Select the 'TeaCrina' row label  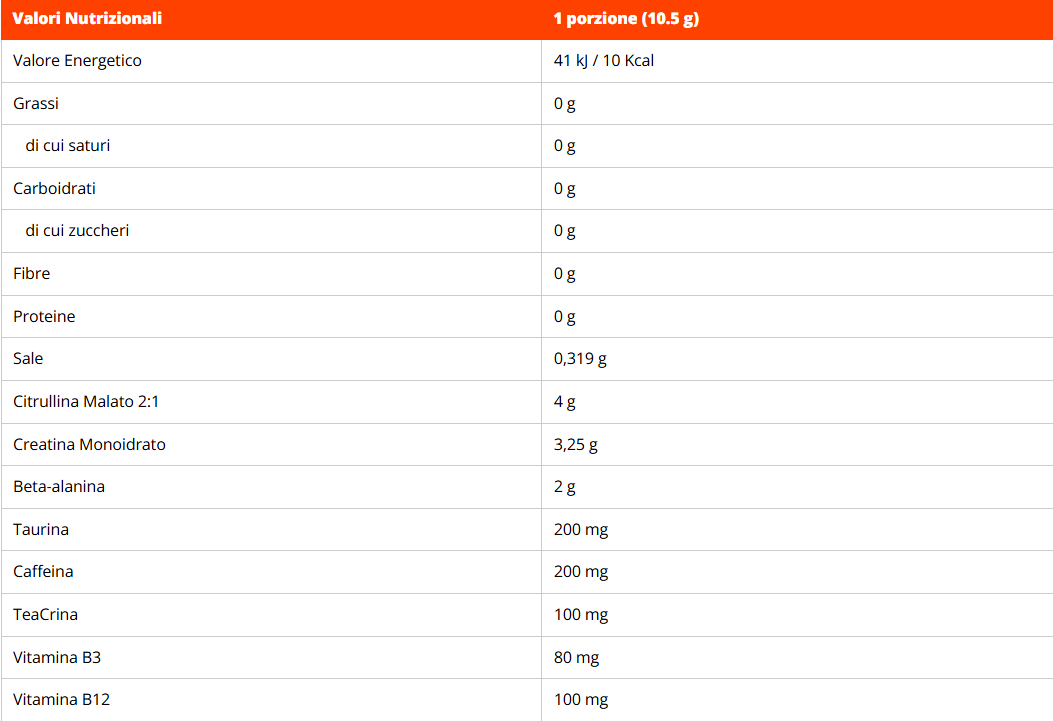45,615
